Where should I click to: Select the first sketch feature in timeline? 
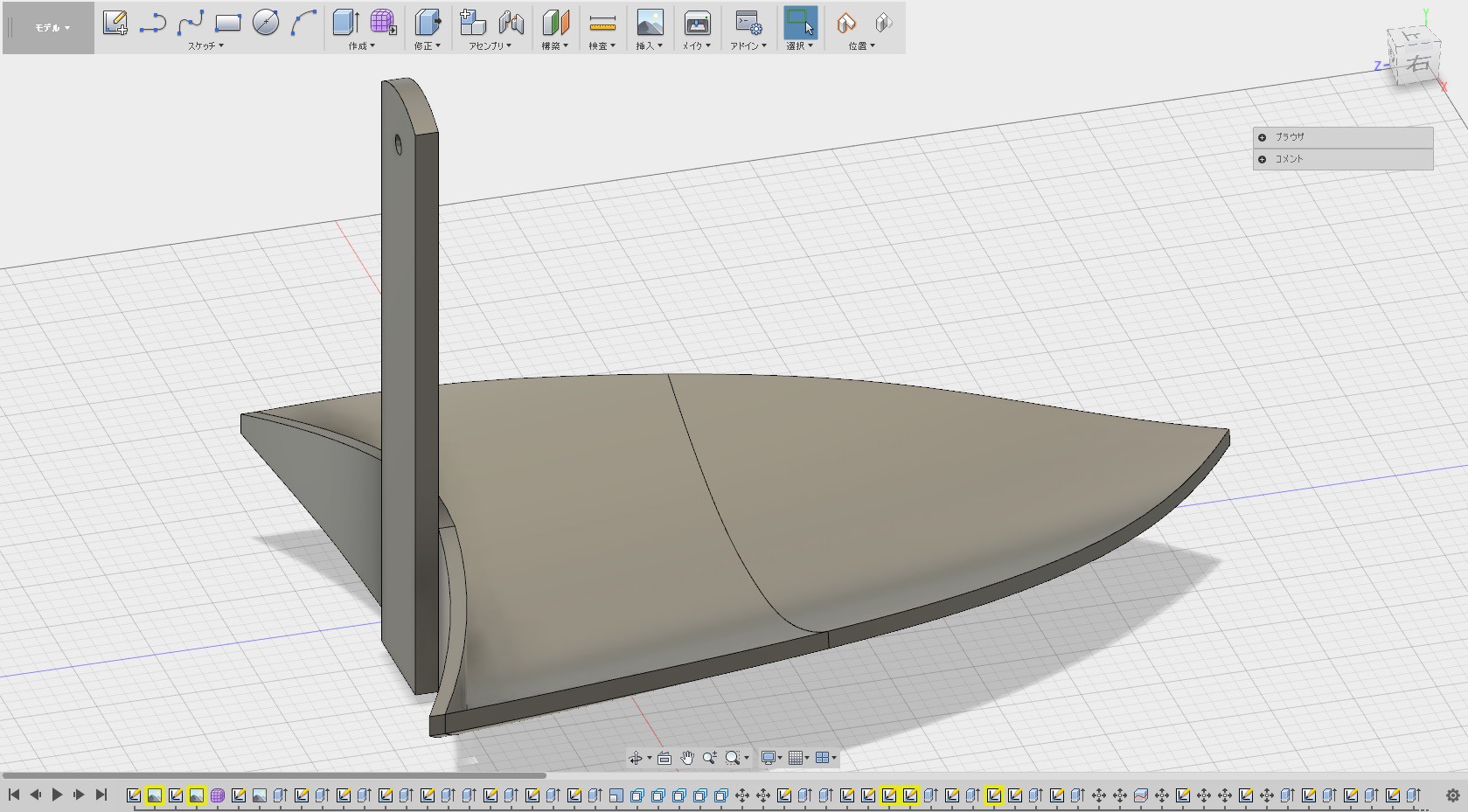pos(134,795)
